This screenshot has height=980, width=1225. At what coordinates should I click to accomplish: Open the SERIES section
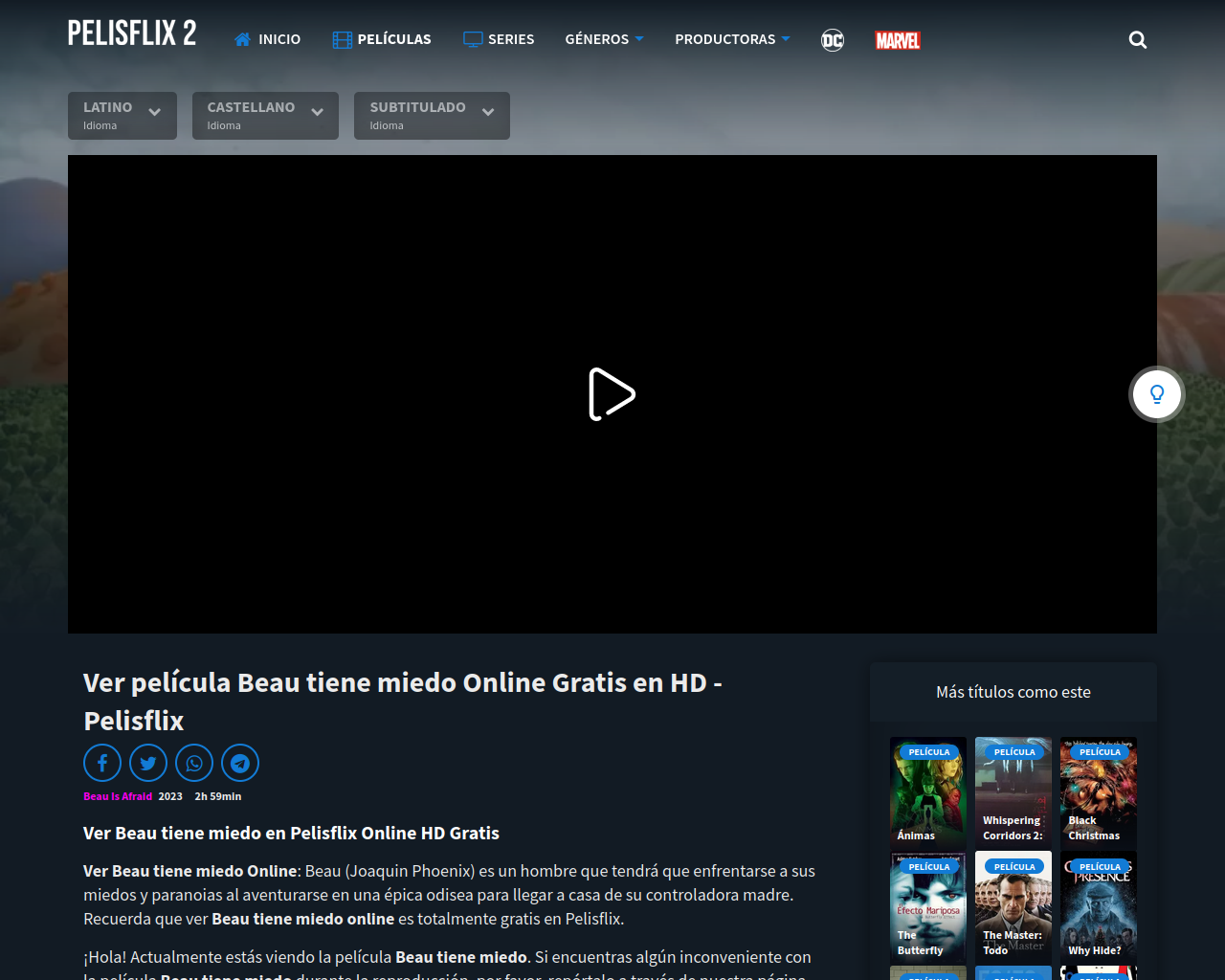coord(499,39)
